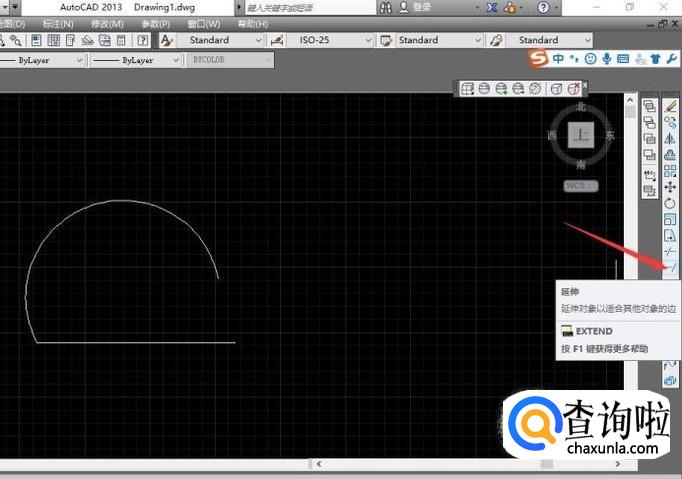Open the 修改(M) menu
This screenshot has width=682, height=479.
click(x=107, y=23)
